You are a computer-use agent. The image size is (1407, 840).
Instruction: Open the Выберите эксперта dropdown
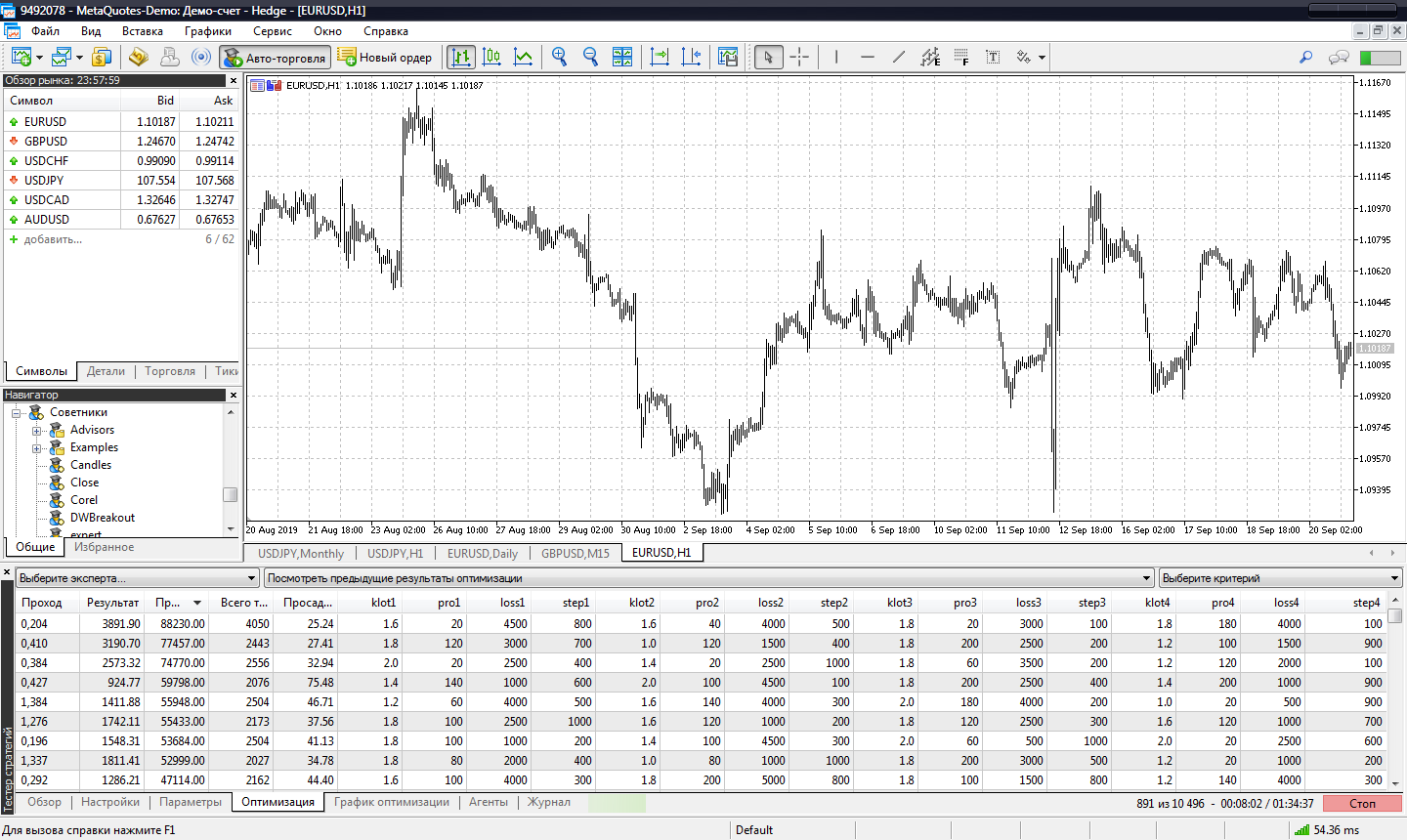137,578
